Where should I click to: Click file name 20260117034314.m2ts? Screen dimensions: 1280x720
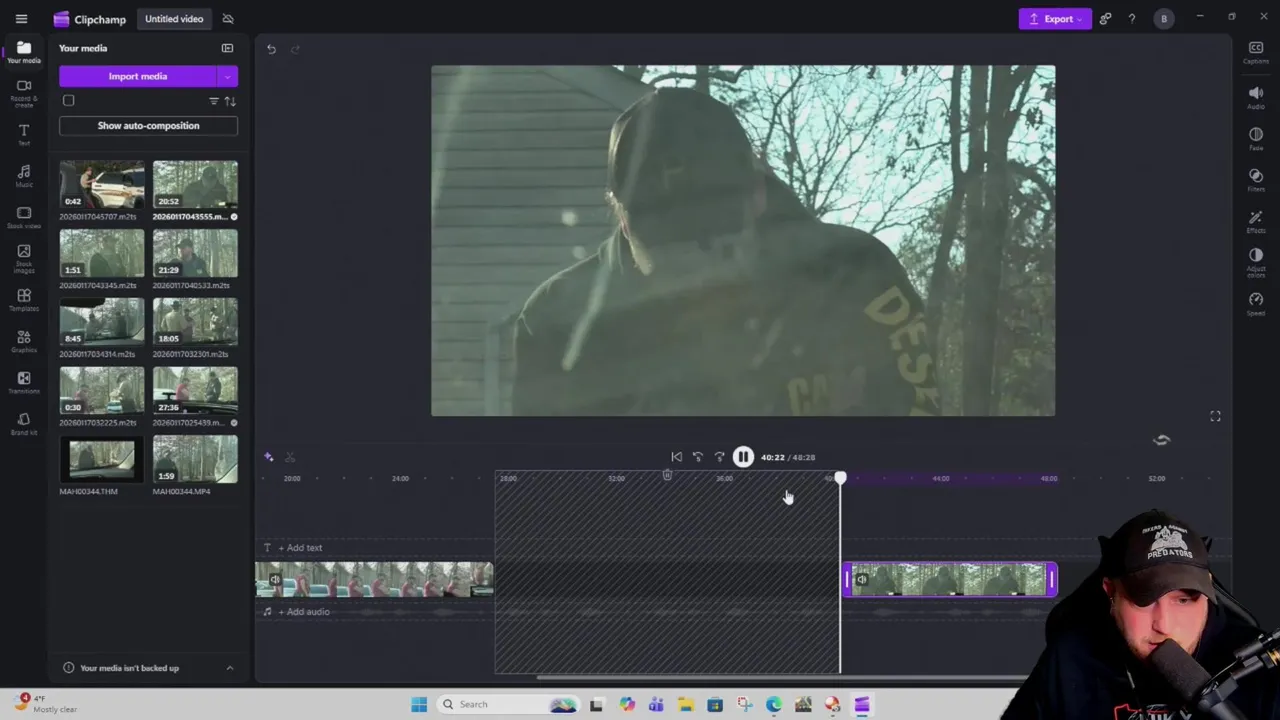[x=97, y=354]
